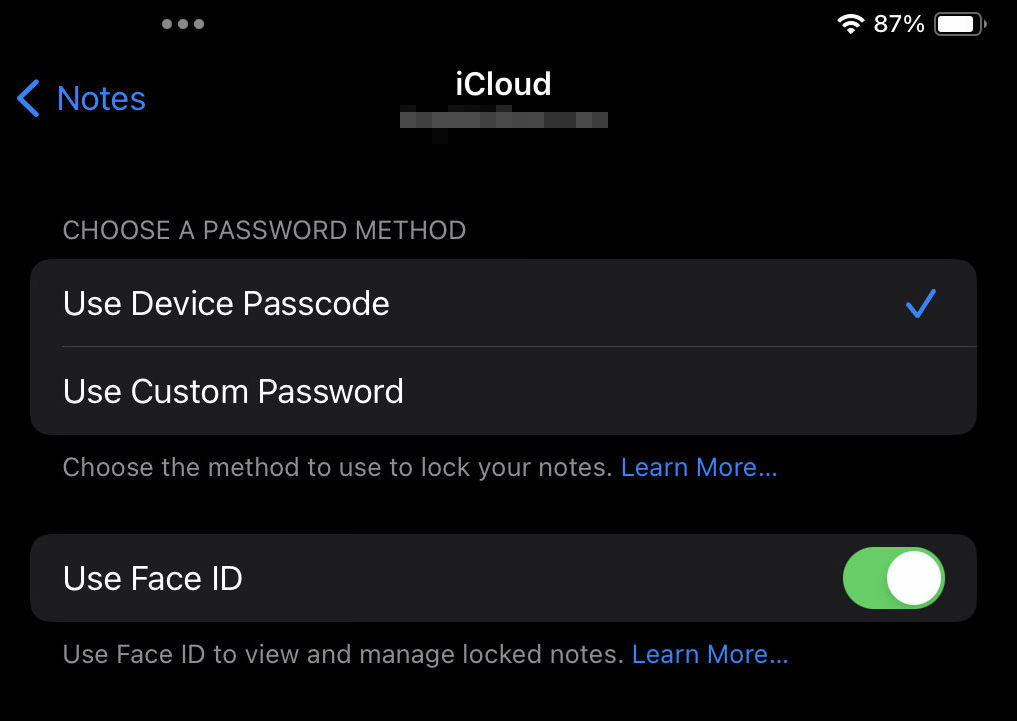
Task: Tap empty space in the Custom Password row
Action: [688, 391]
